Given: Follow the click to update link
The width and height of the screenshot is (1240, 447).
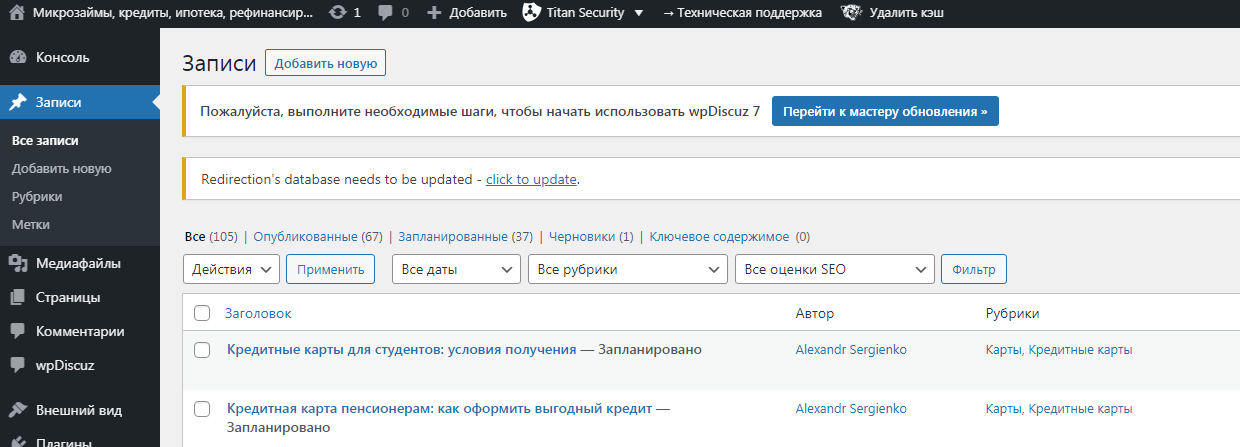Looking at the screenshot, I should click(531, 179).
